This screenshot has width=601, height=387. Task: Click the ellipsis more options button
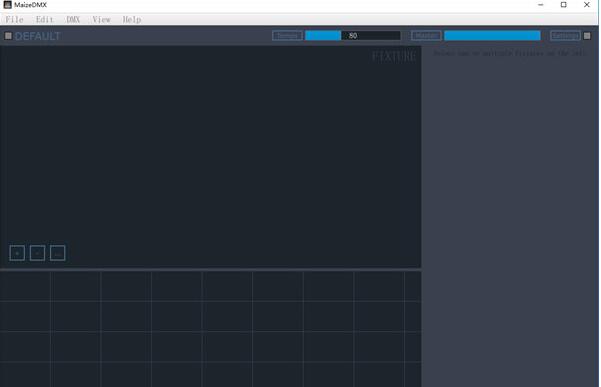pos(57,253)
